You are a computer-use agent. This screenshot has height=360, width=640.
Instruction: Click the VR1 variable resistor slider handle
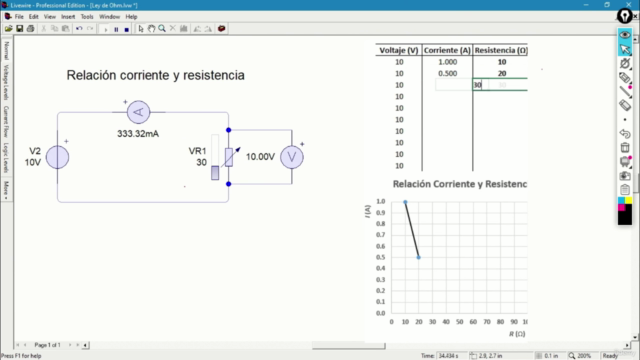click(215, 173)
